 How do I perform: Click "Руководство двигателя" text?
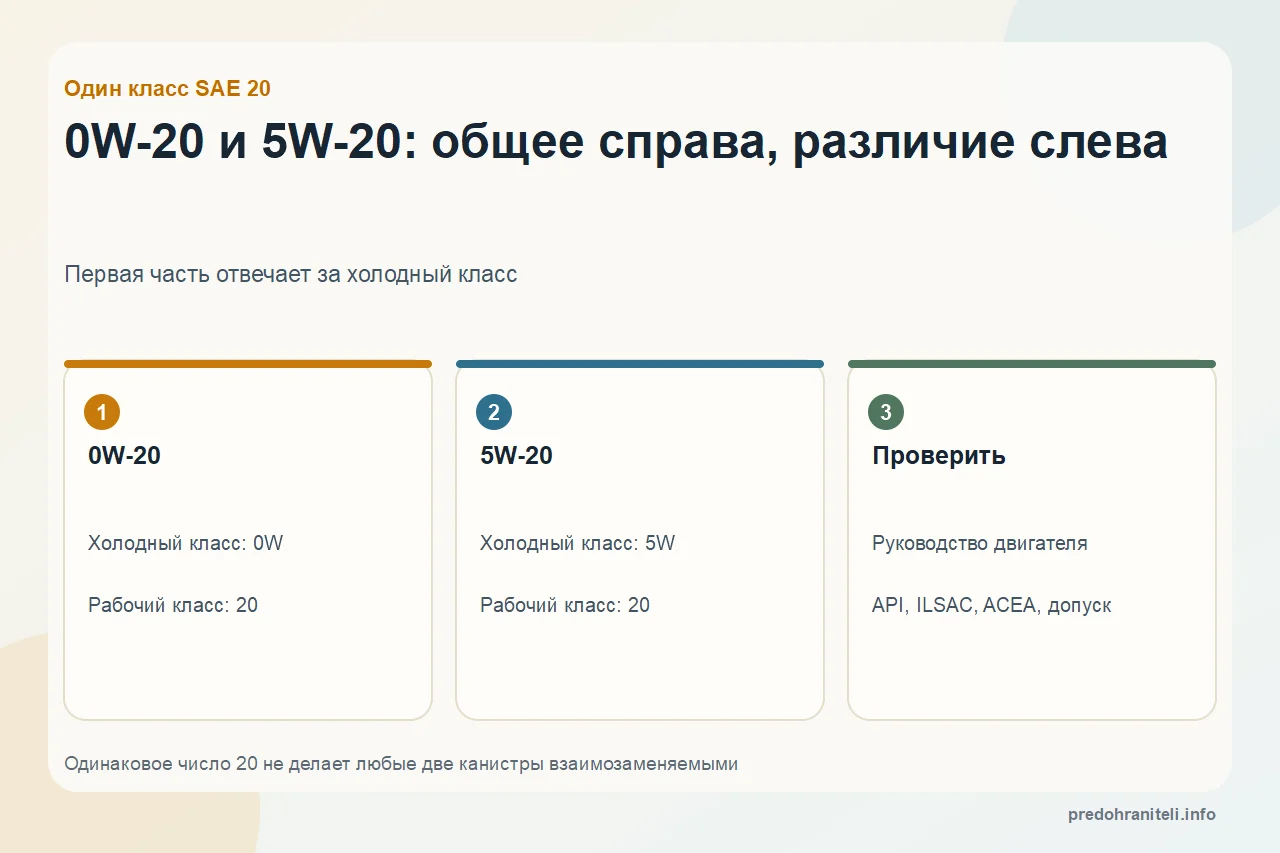coord(980,543)
